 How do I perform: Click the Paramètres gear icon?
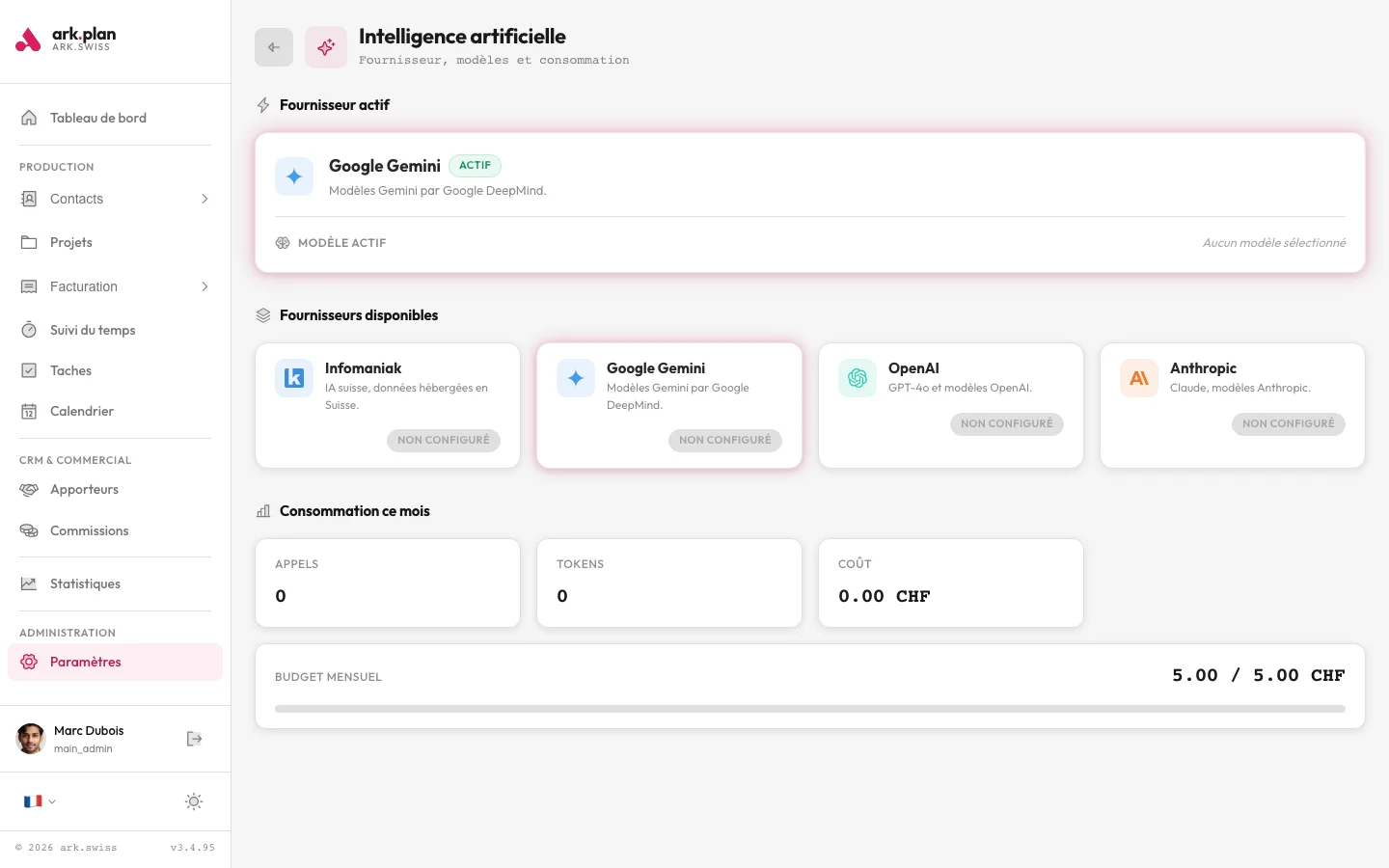click(x=29, y=662)
